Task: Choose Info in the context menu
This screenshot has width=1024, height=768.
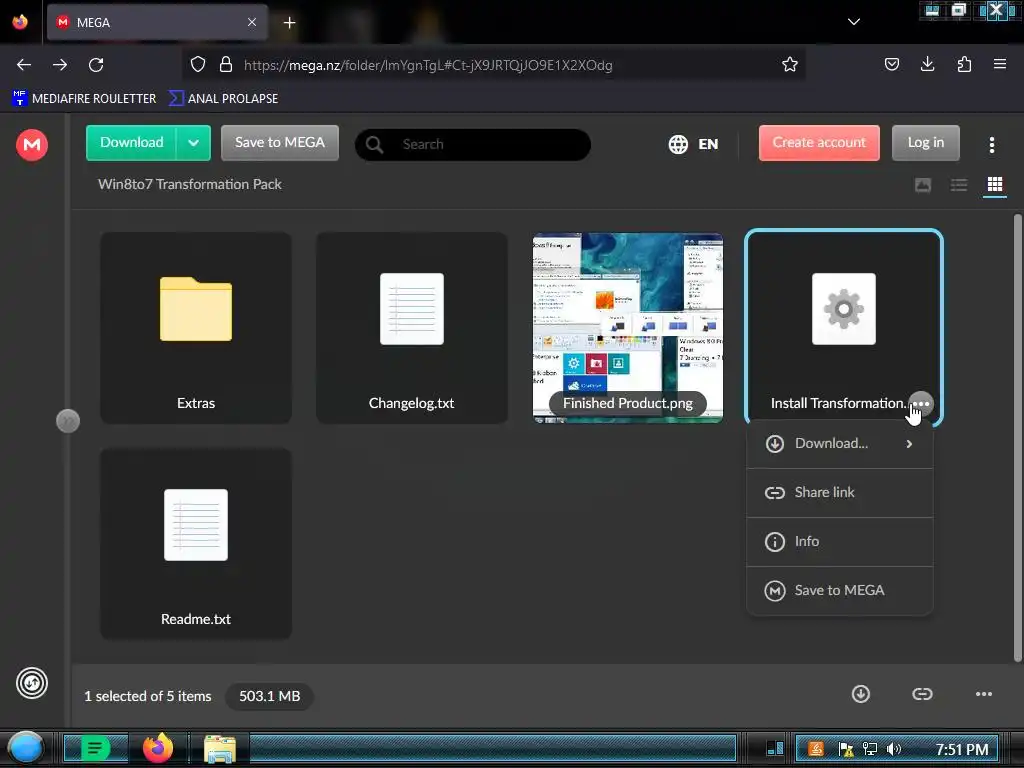Action: click(x=839, y=541)
